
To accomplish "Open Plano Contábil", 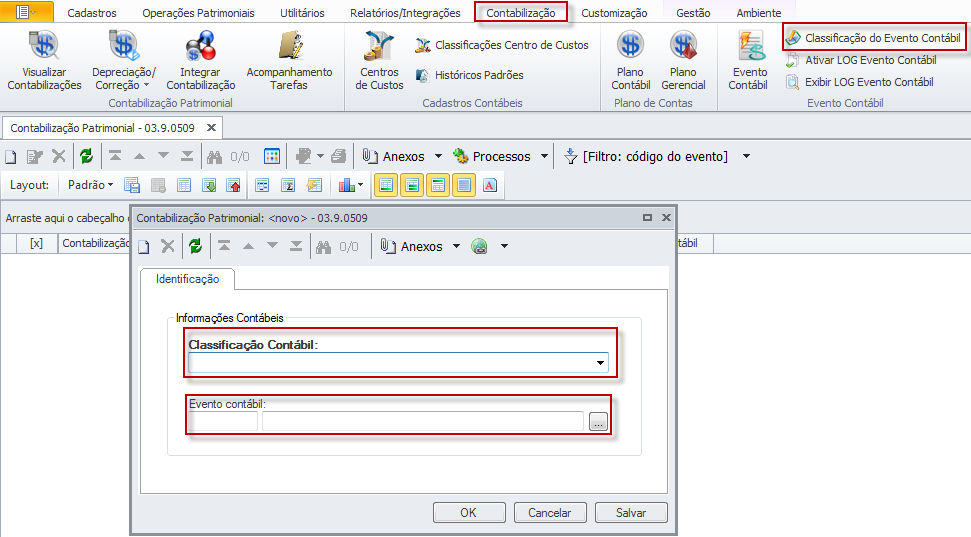I will click(x=630, y=61).
